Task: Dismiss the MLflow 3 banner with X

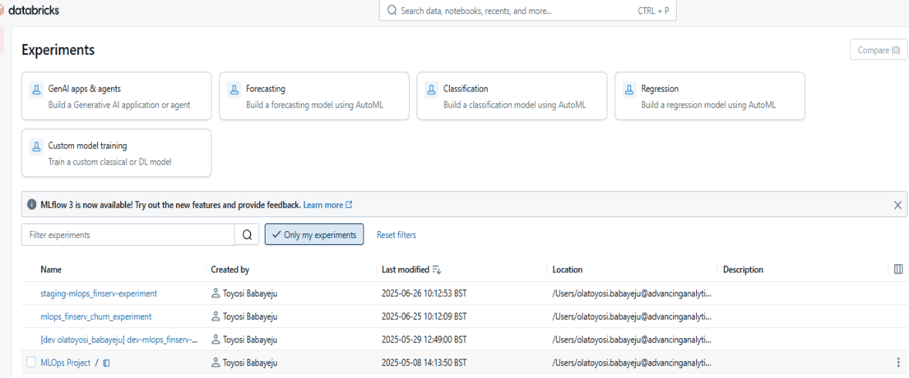Action: pyautogui.click(x=897, y=205)
